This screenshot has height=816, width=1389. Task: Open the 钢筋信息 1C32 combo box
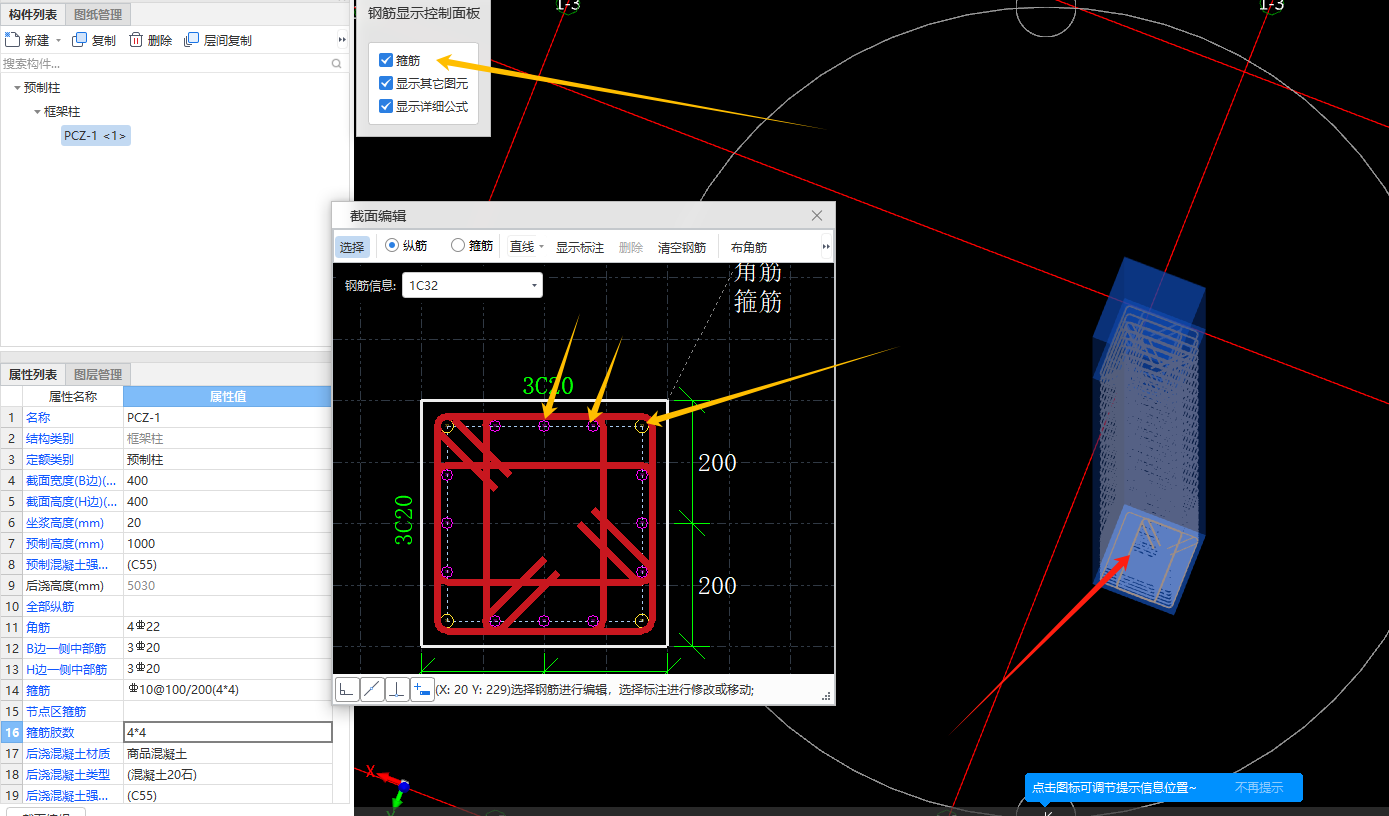(x=472, y=285)
